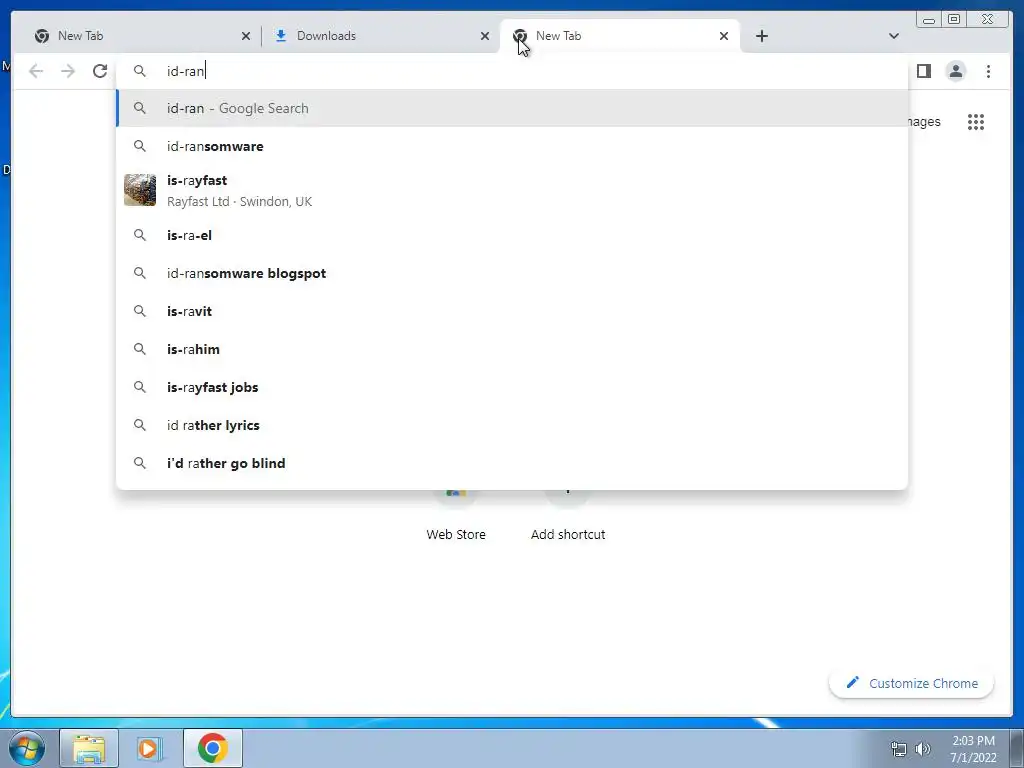The image size is (1024, 768).
Task: Close the active New Tab tab
Action: tap(724, 36)
